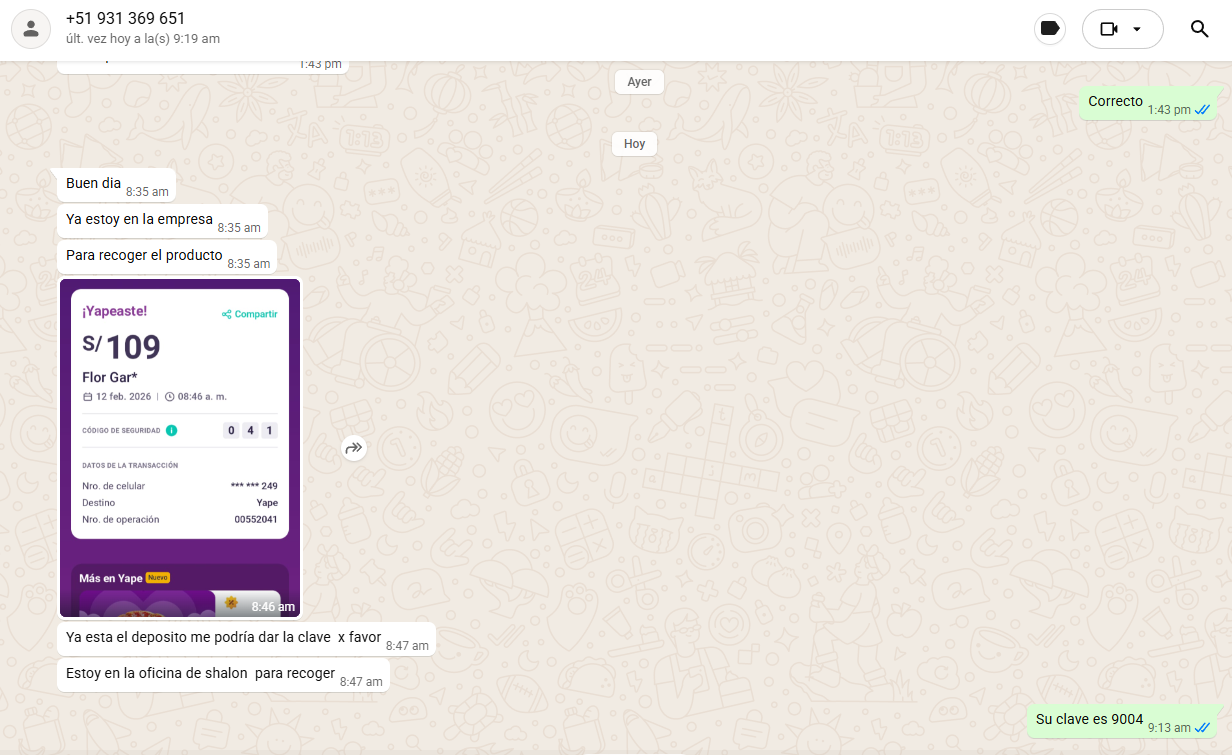Select 'Para recoger el producto' message bubble
The image size is (1232, 755).
tap(144, 256)
